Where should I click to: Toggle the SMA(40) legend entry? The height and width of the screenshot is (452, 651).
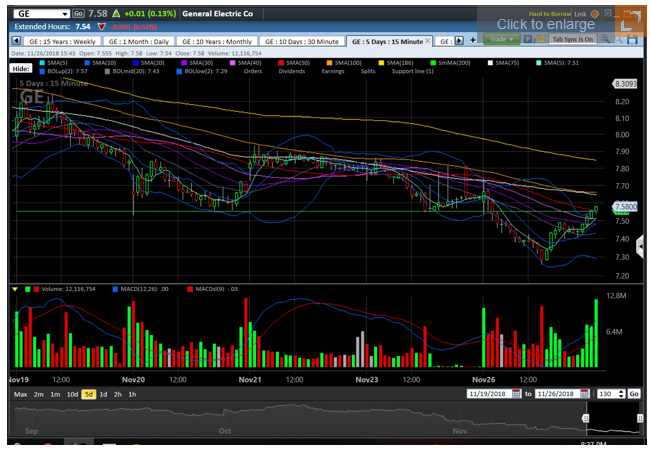pos(245,63)
